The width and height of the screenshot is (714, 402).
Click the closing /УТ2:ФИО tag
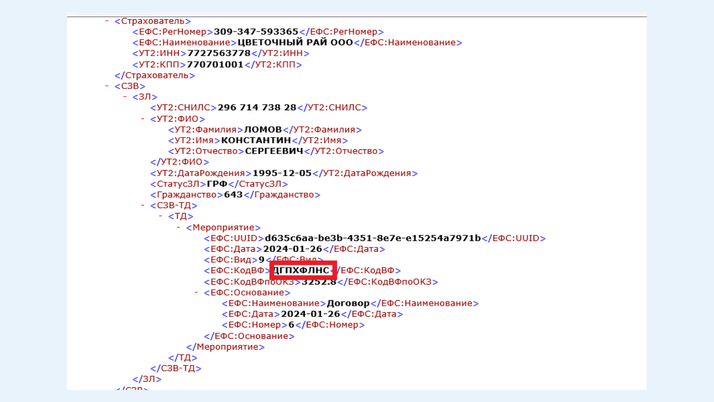point(180,162)
